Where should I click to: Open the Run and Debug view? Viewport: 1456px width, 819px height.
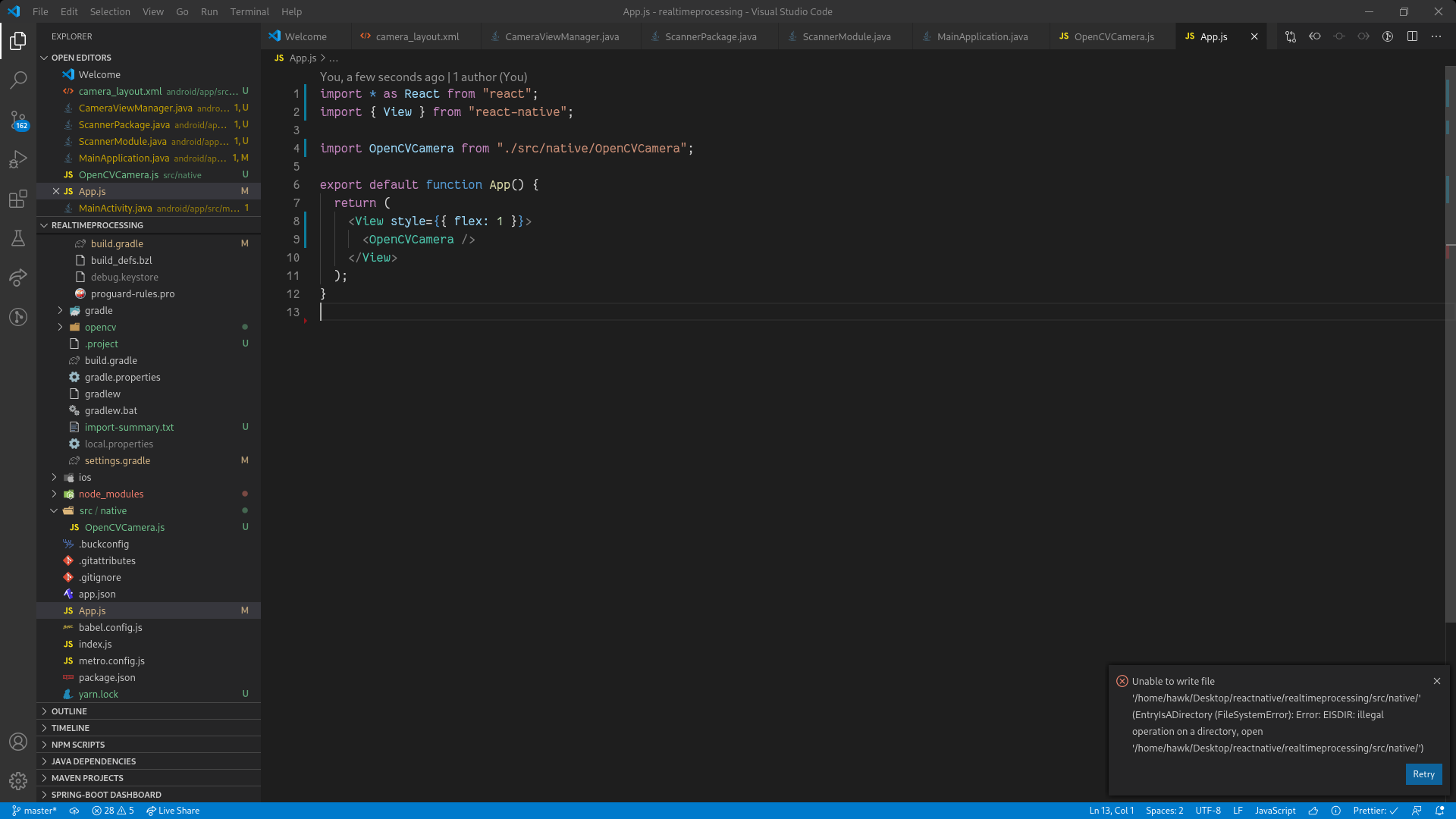click(18, 160)
